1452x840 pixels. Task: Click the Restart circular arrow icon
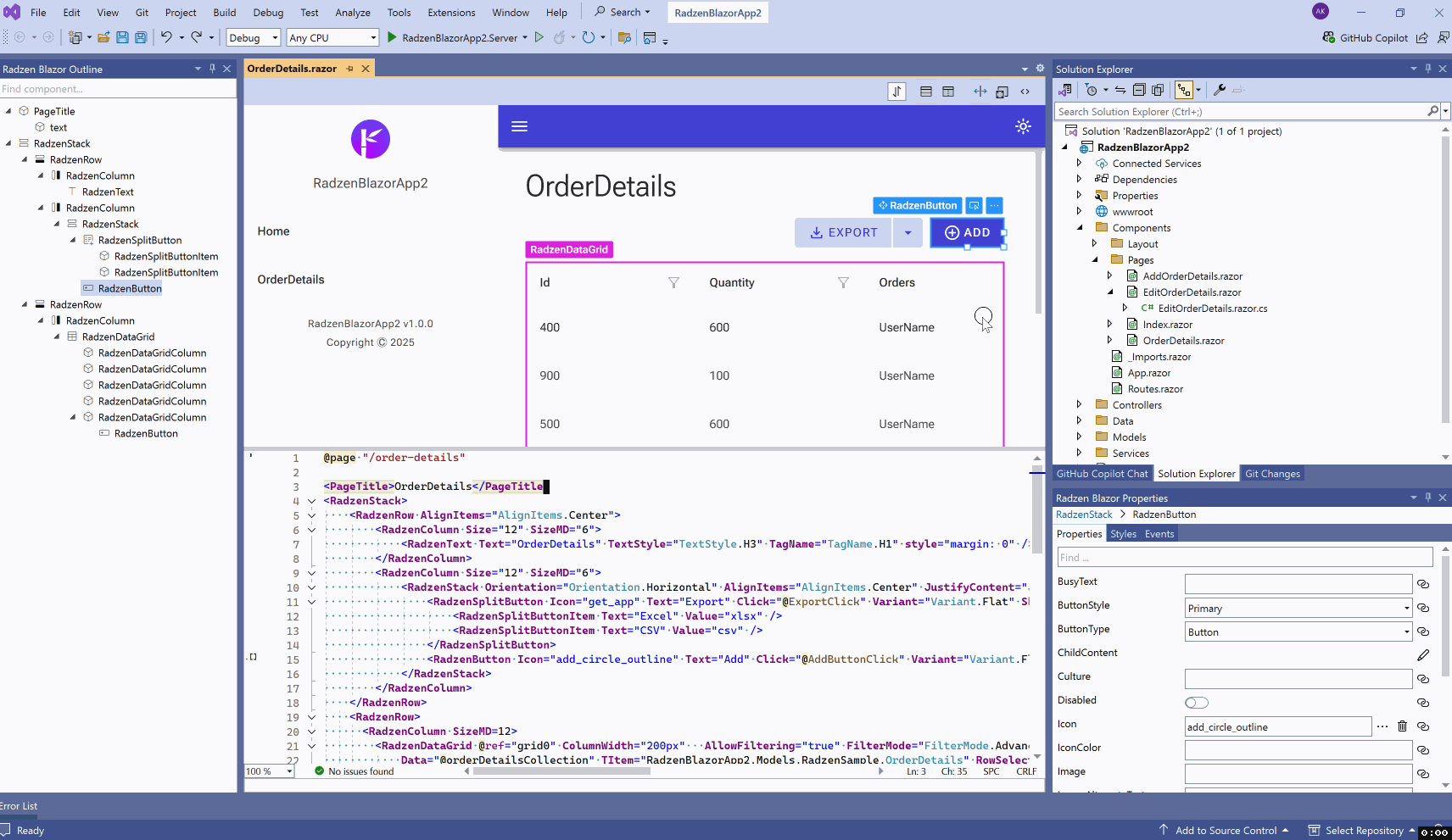tap(589, 37)
